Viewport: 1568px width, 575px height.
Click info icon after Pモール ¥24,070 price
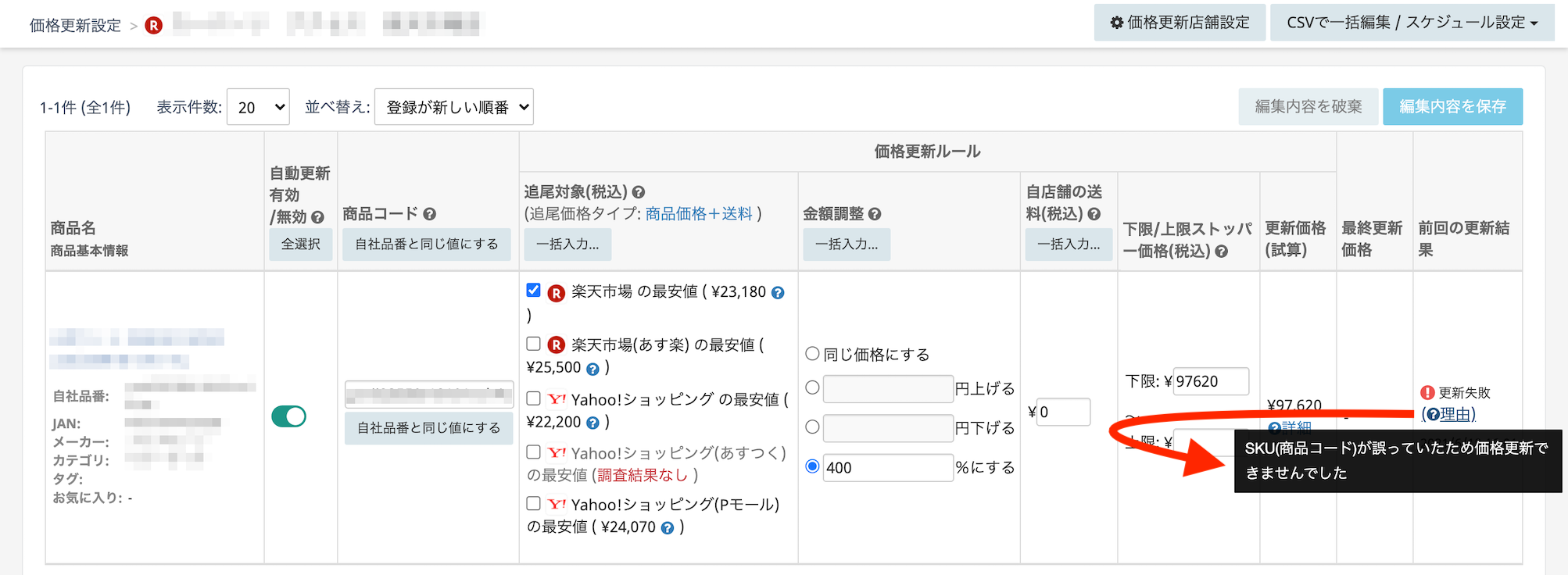point(667,528)
